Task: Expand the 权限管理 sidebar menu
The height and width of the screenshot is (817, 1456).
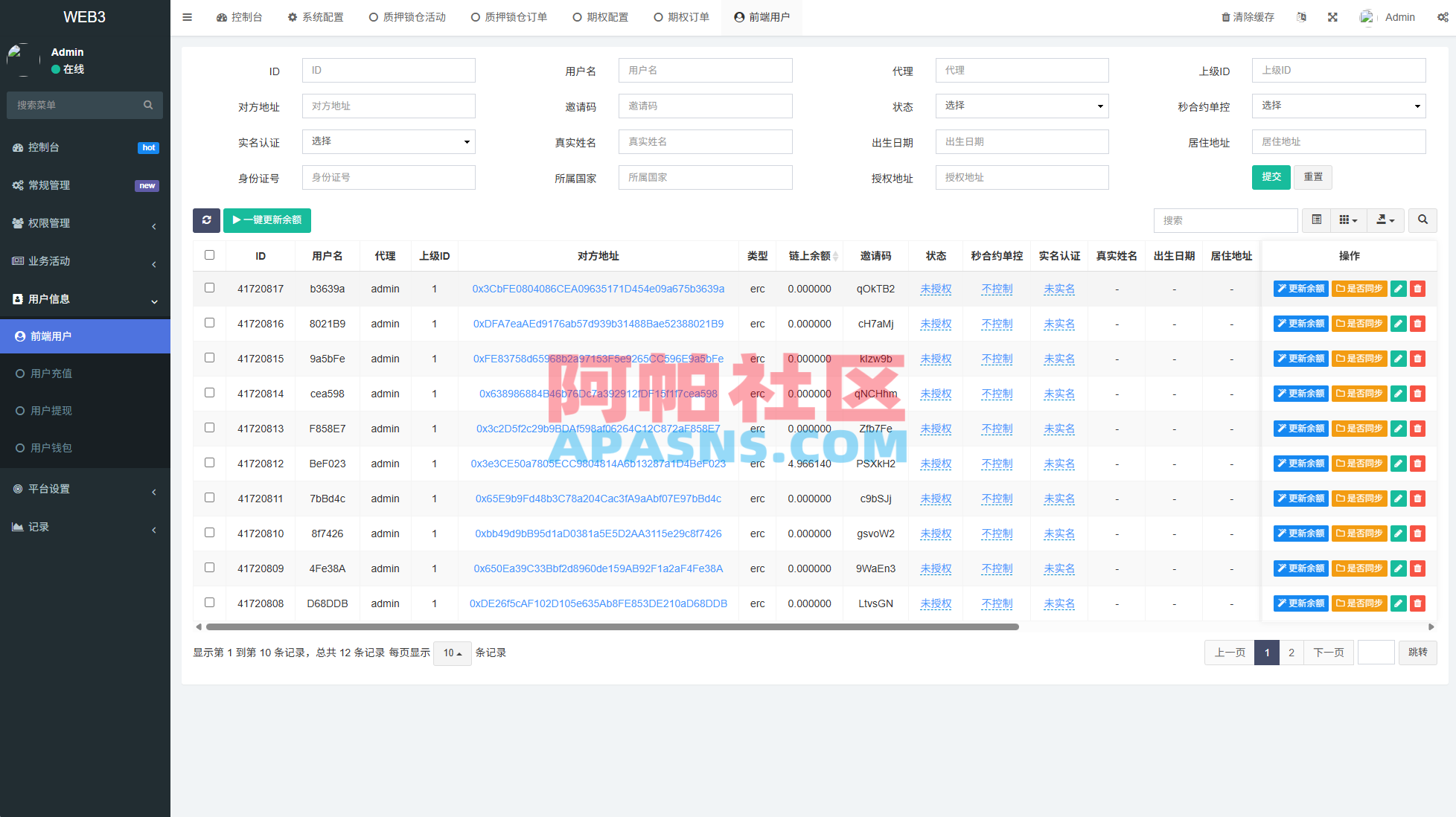Action: 85,223
